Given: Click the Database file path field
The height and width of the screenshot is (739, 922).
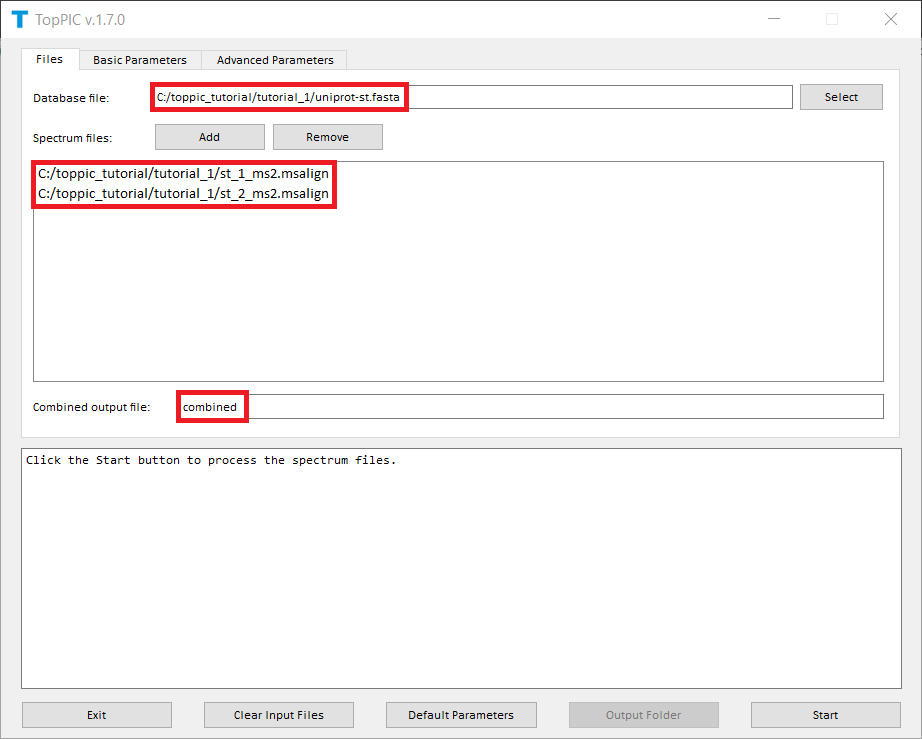Looking at the screenshot, I should (472, 97).
